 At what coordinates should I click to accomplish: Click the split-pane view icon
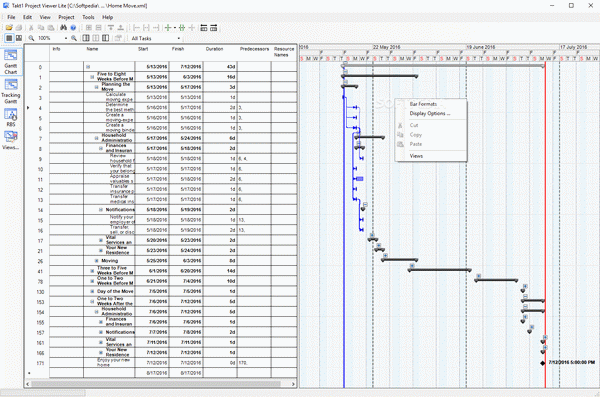click(18, 38)
